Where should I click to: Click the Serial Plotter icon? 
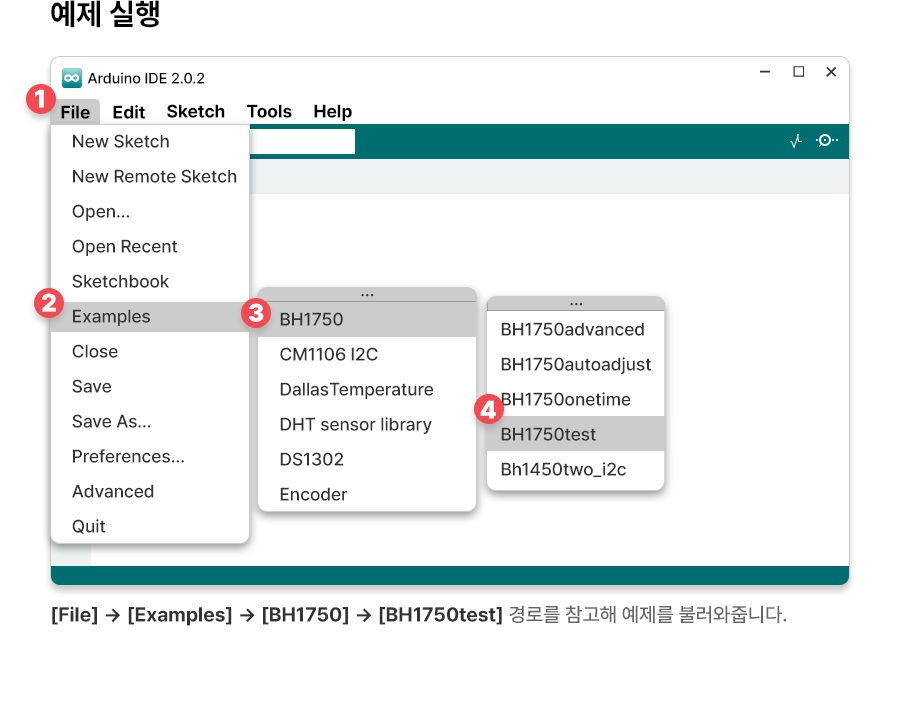click(x=796, y=142)
